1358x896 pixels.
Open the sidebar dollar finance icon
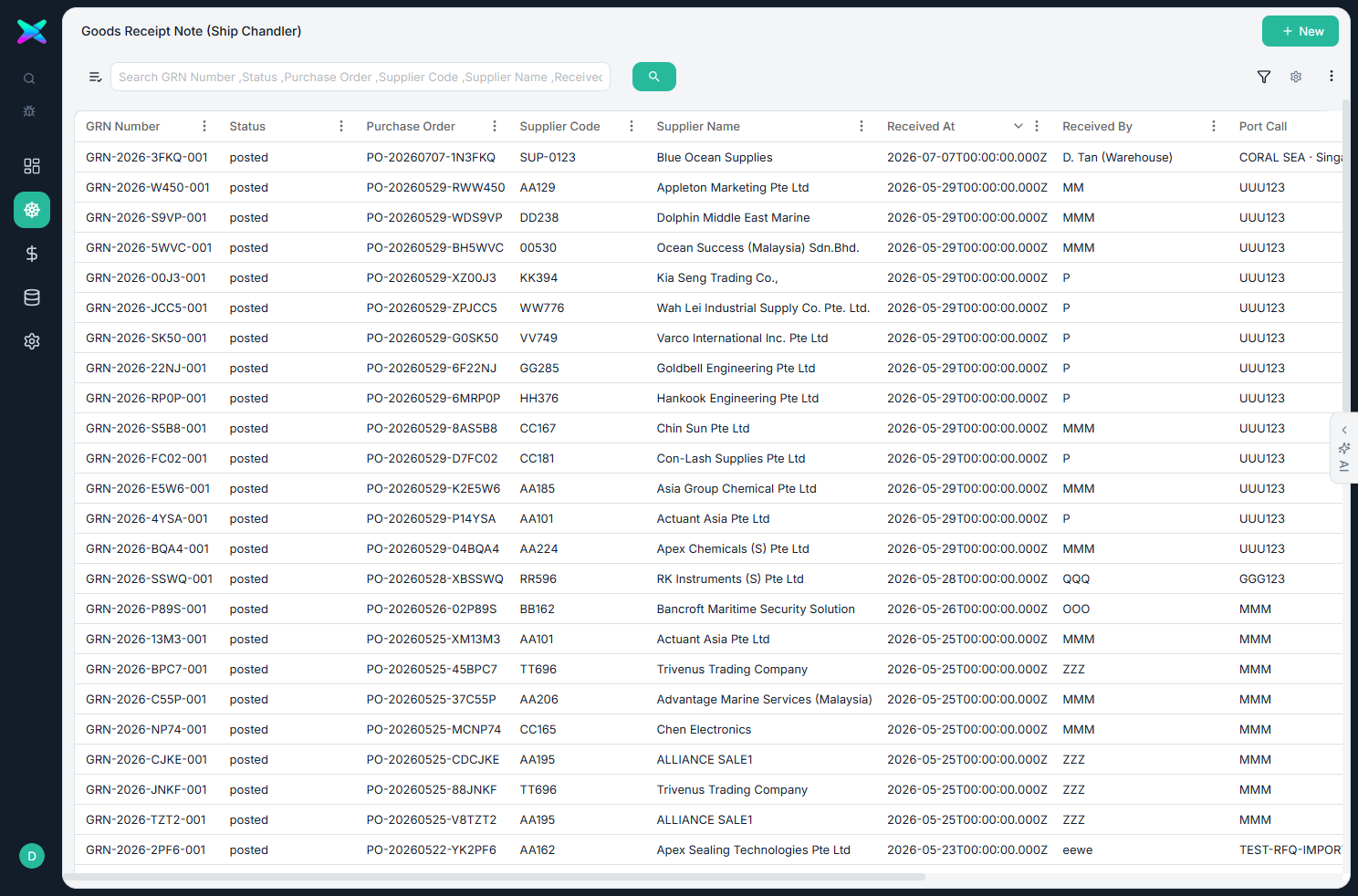coord(32,254)
